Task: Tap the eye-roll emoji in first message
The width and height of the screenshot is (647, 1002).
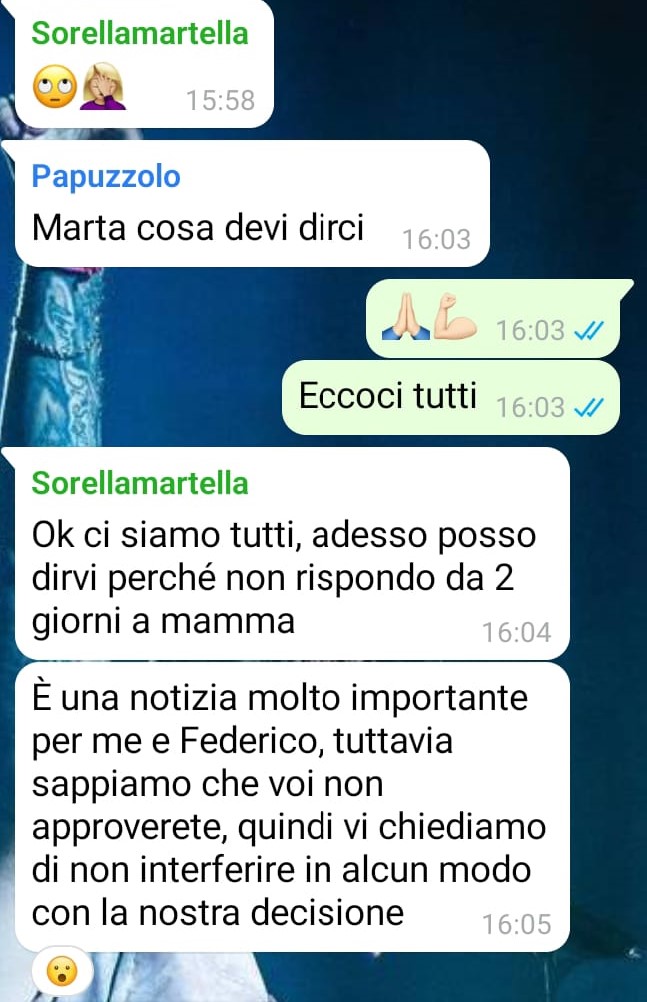Action: pos(55,88)
